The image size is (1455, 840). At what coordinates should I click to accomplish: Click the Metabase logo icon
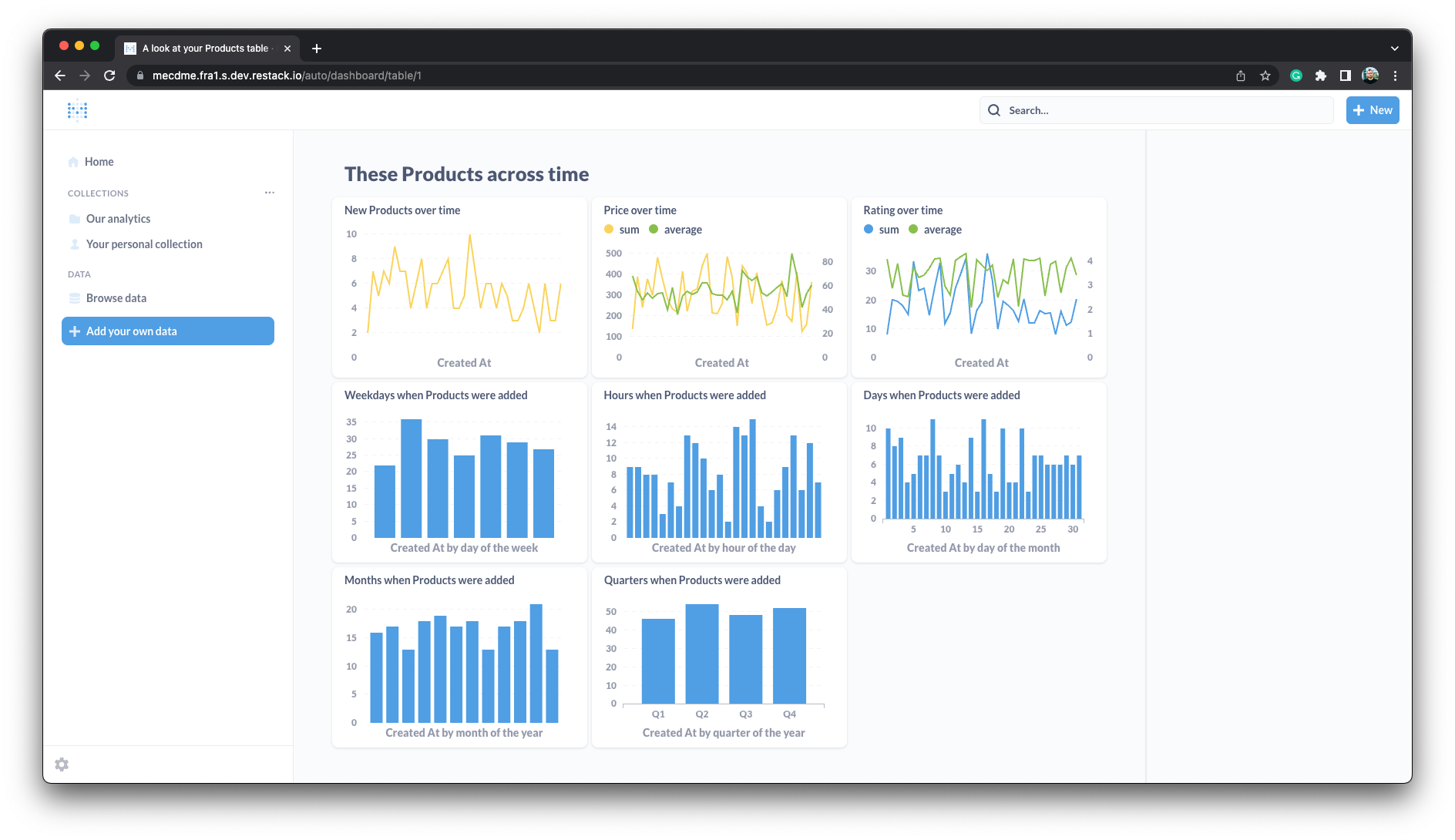77,111
